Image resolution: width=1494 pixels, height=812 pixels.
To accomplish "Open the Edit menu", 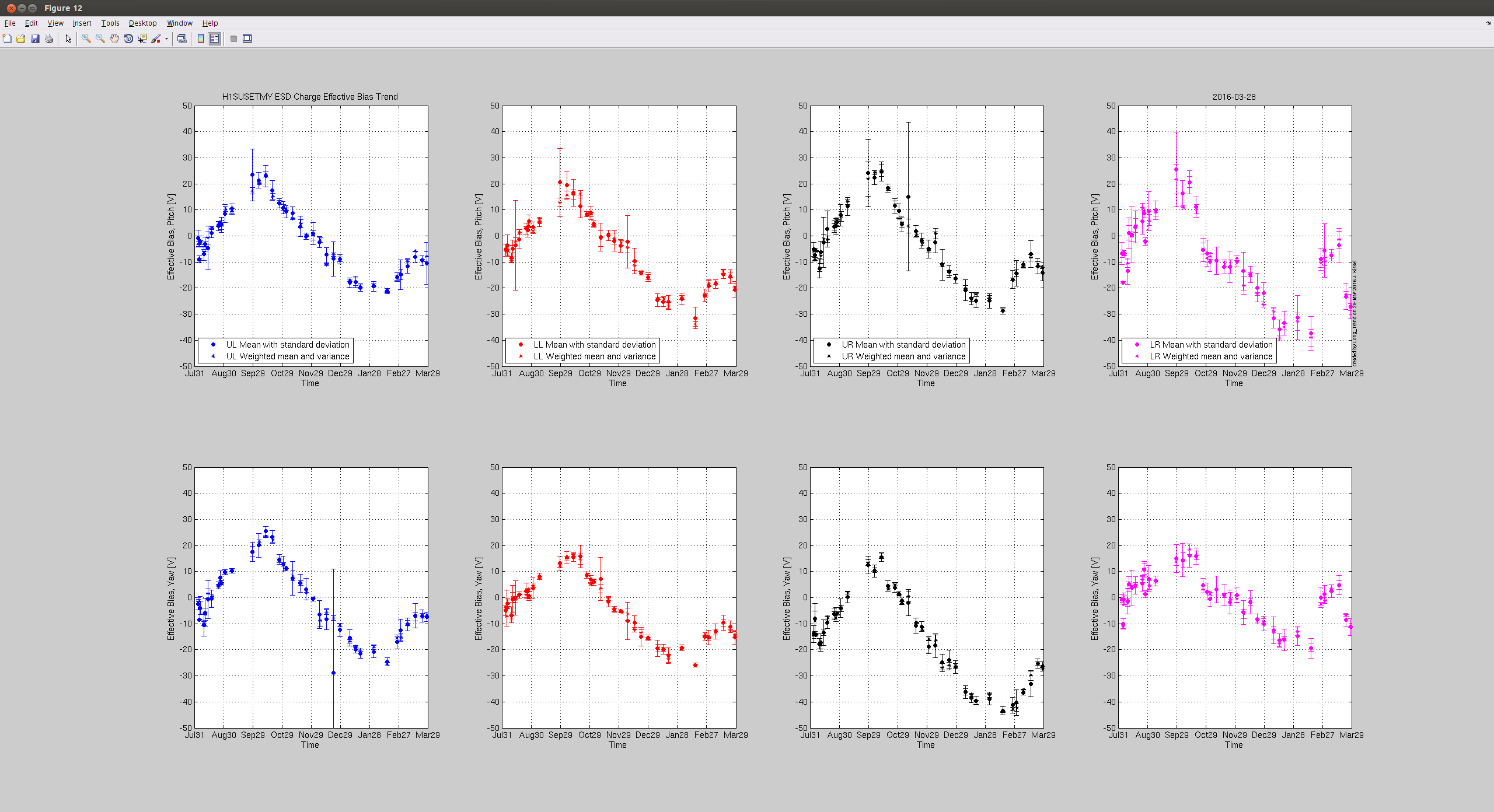I will [31, 23].
